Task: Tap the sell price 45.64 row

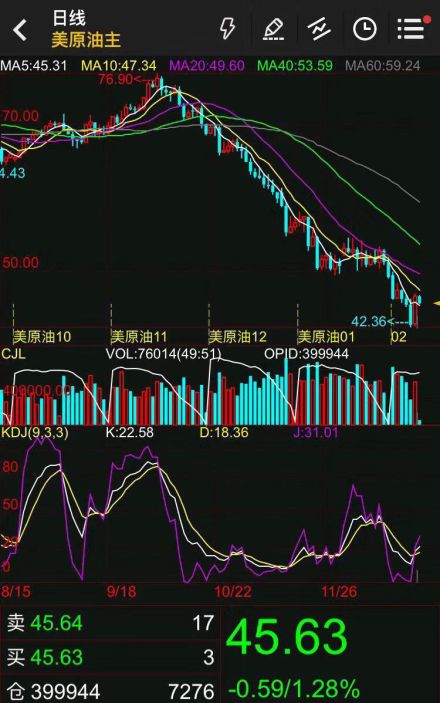Action: (110, 623)
